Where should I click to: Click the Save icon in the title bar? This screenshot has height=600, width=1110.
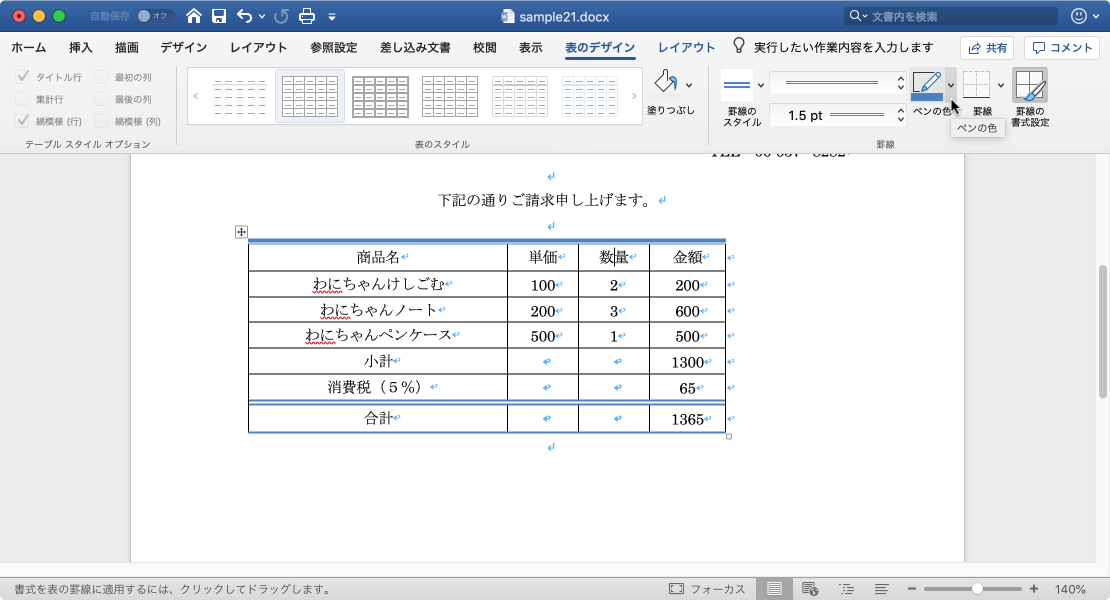[x=217, y=16]
